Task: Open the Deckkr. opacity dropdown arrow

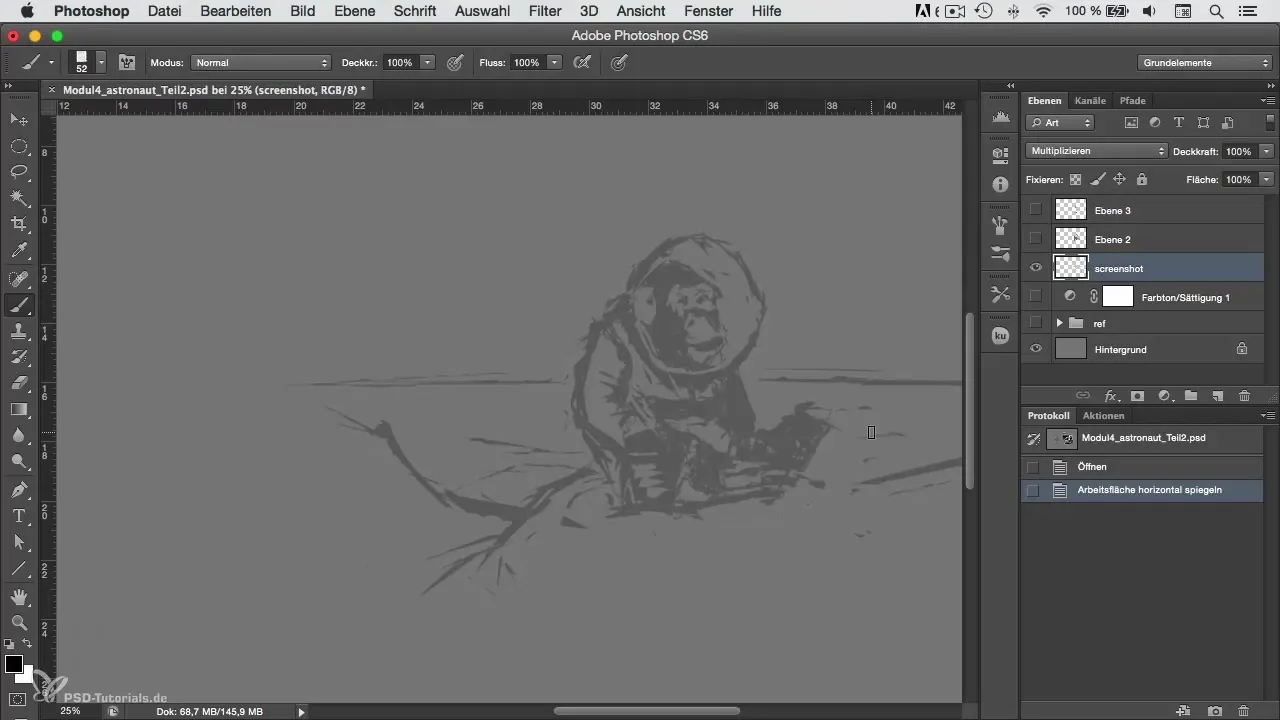Action: (428, 62)
